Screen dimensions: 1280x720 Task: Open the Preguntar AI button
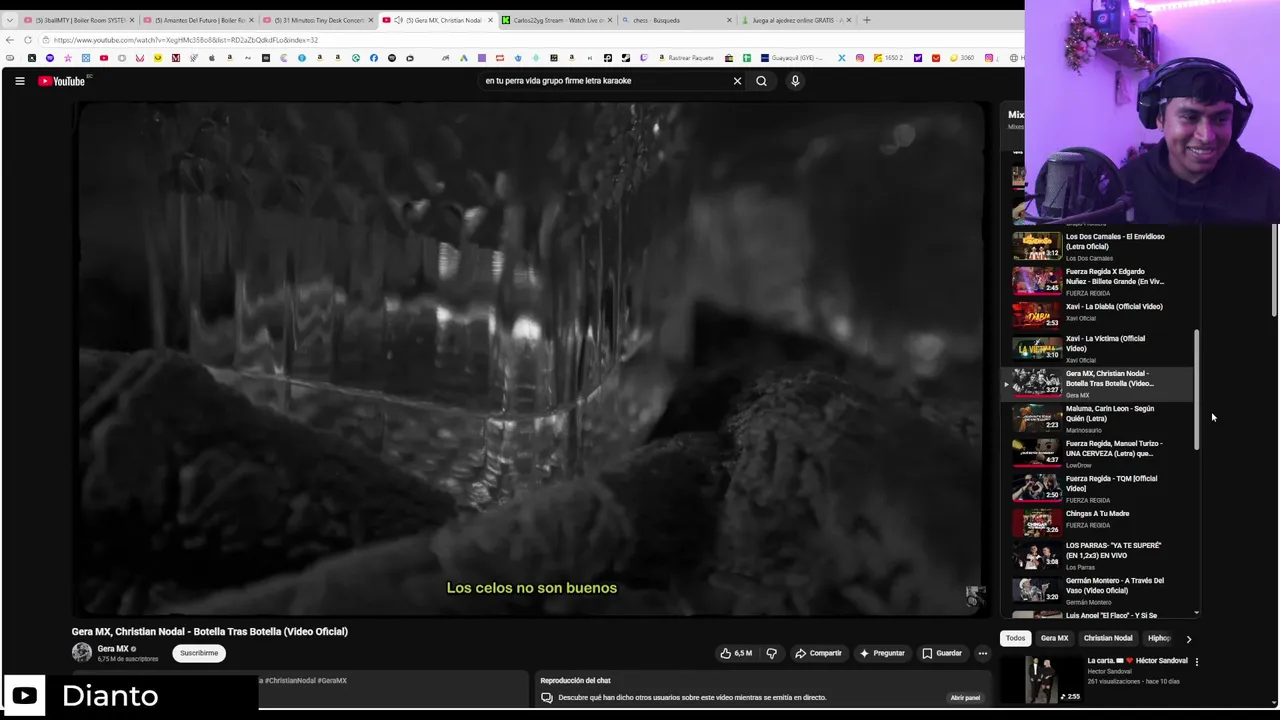[x=882, y=653]
